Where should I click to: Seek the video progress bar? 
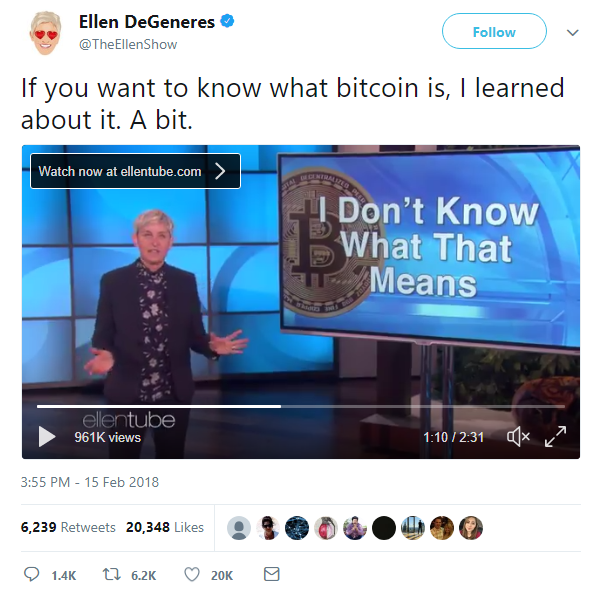[x=301, y=406]
